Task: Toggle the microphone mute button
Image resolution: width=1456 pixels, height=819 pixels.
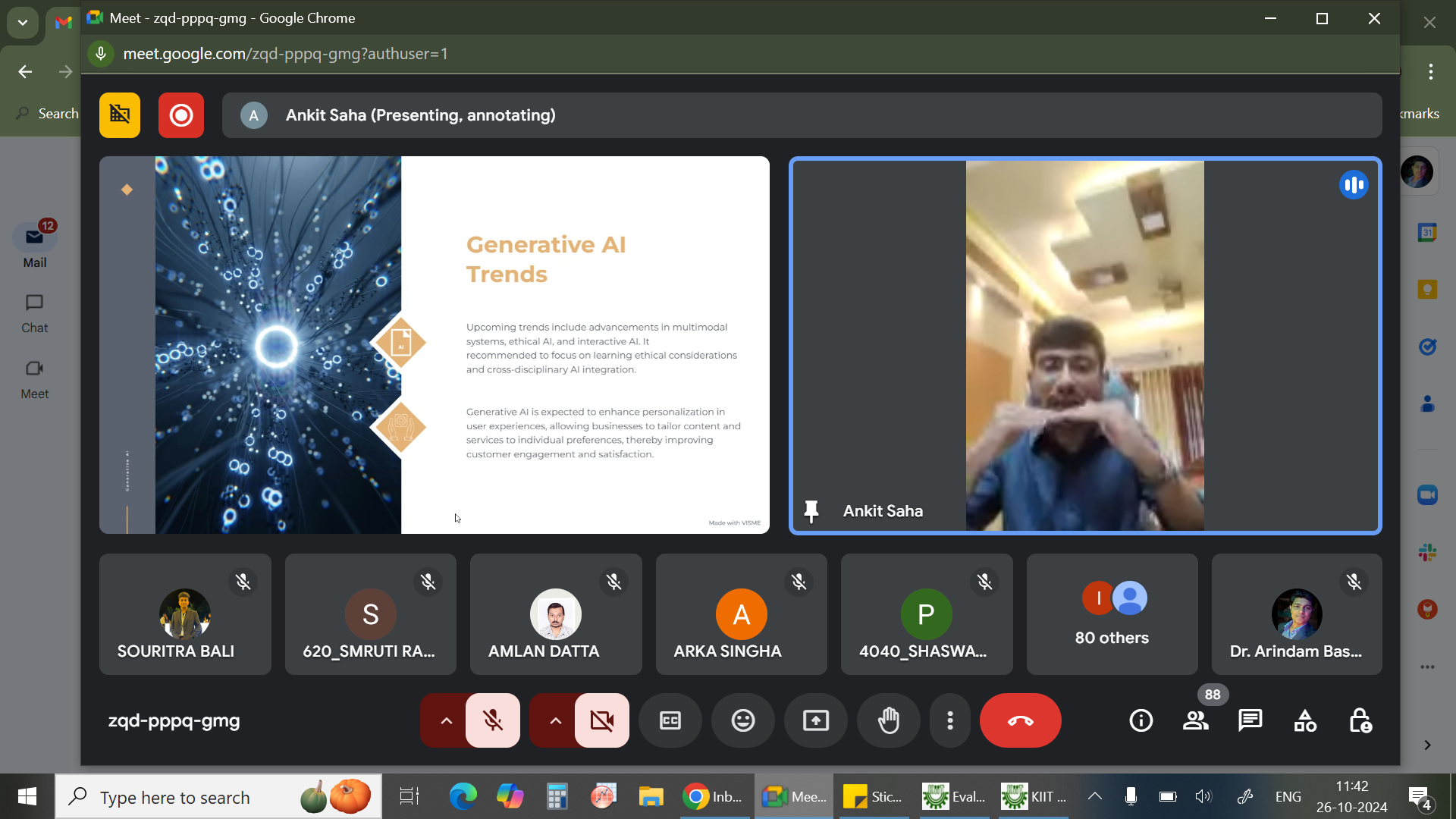Action: pyautogui.click(x=493, y=720)
